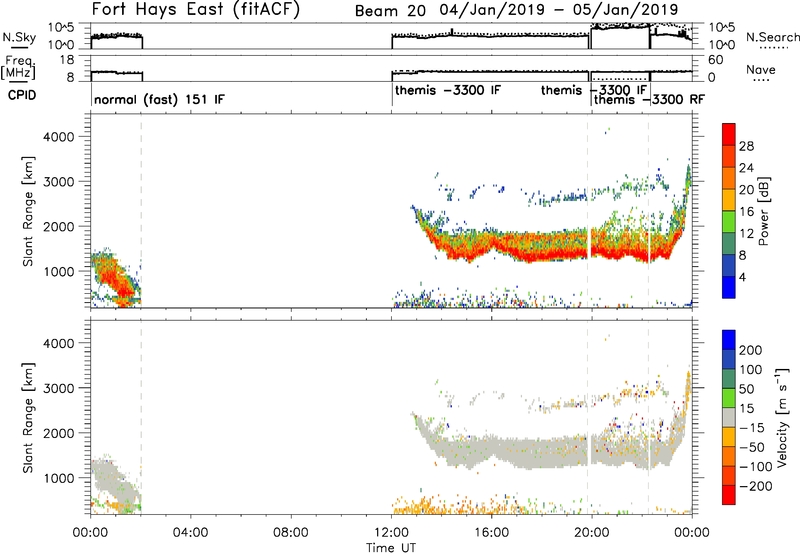Click the '08:00' time tick label

pyautogui.click(x=290, y=533)
